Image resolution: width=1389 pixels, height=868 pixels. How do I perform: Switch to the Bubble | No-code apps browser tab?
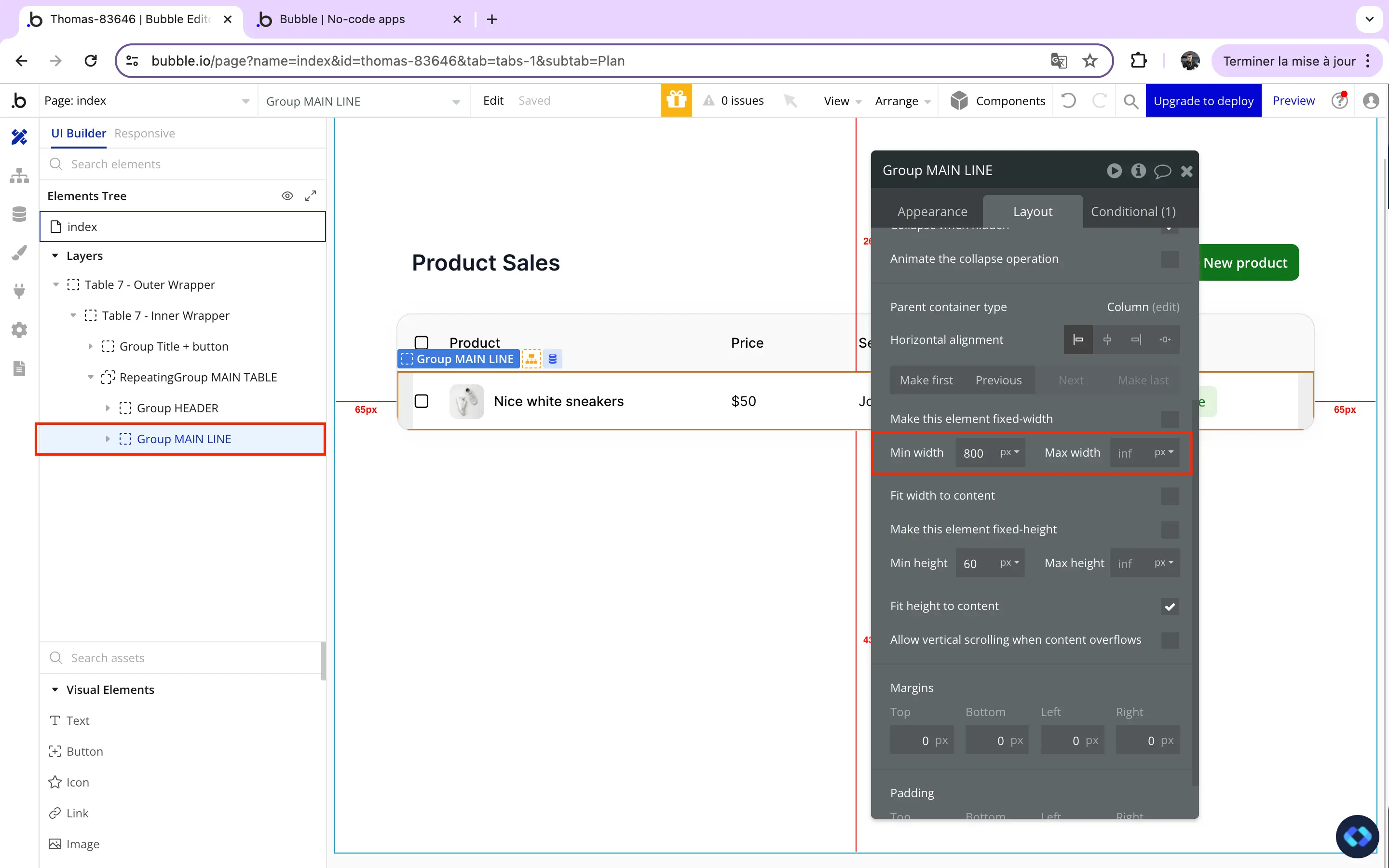[359, 19]
